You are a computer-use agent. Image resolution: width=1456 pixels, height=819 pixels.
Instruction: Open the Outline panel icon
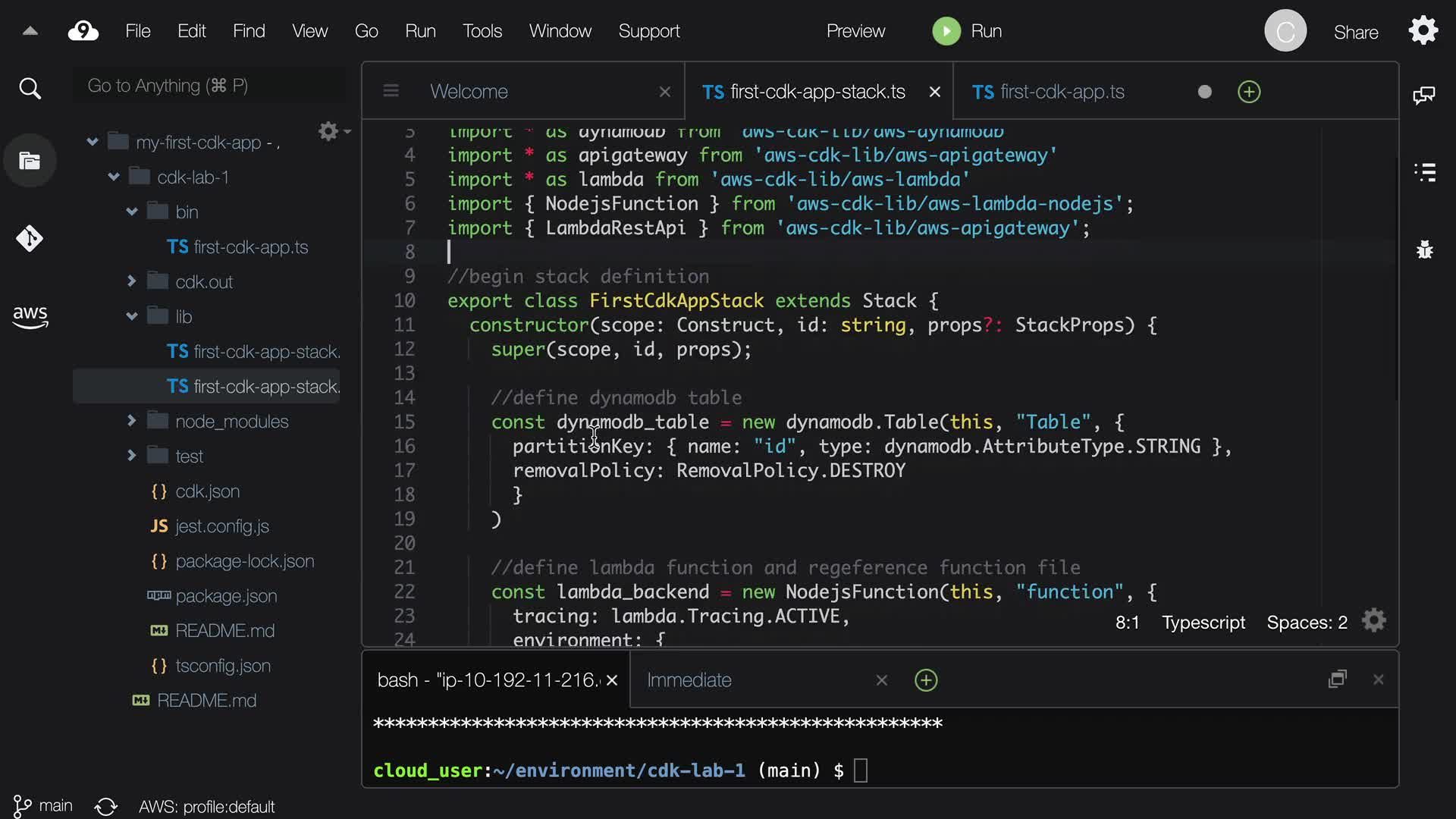(1425, 172)
